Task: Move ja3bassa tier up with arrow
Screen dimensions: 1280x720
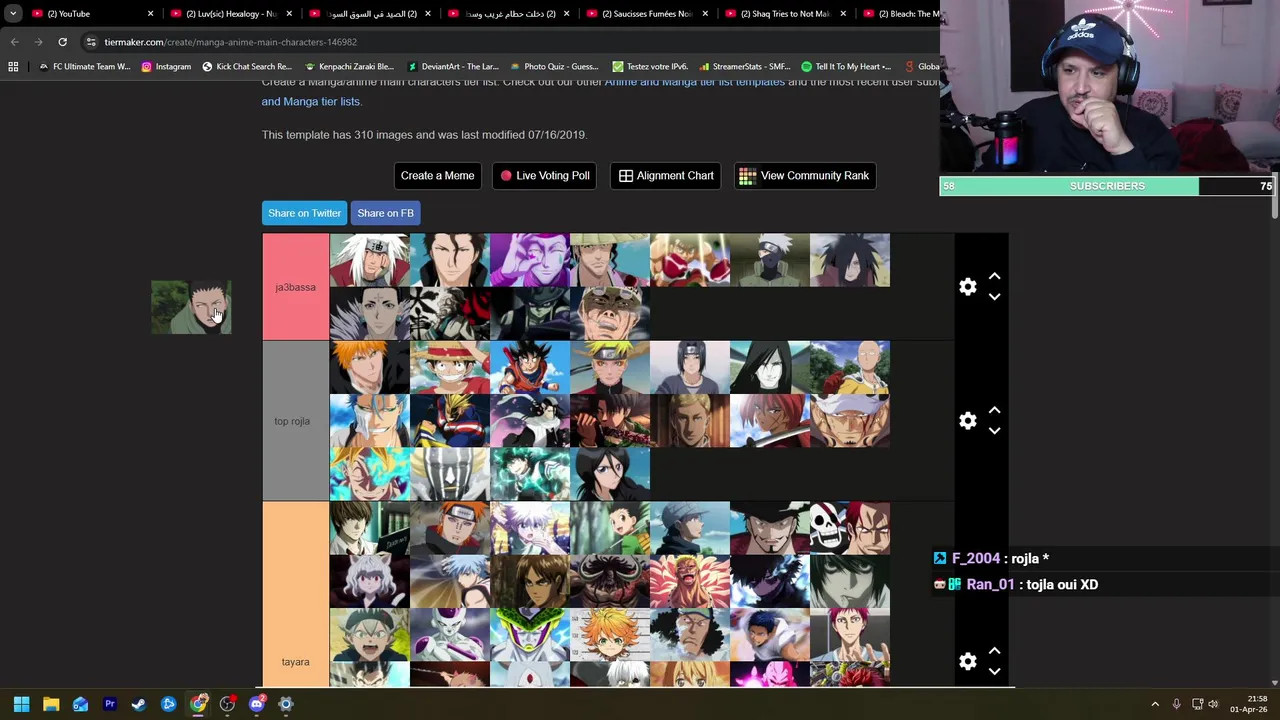Action: click(x=994, y=276)
